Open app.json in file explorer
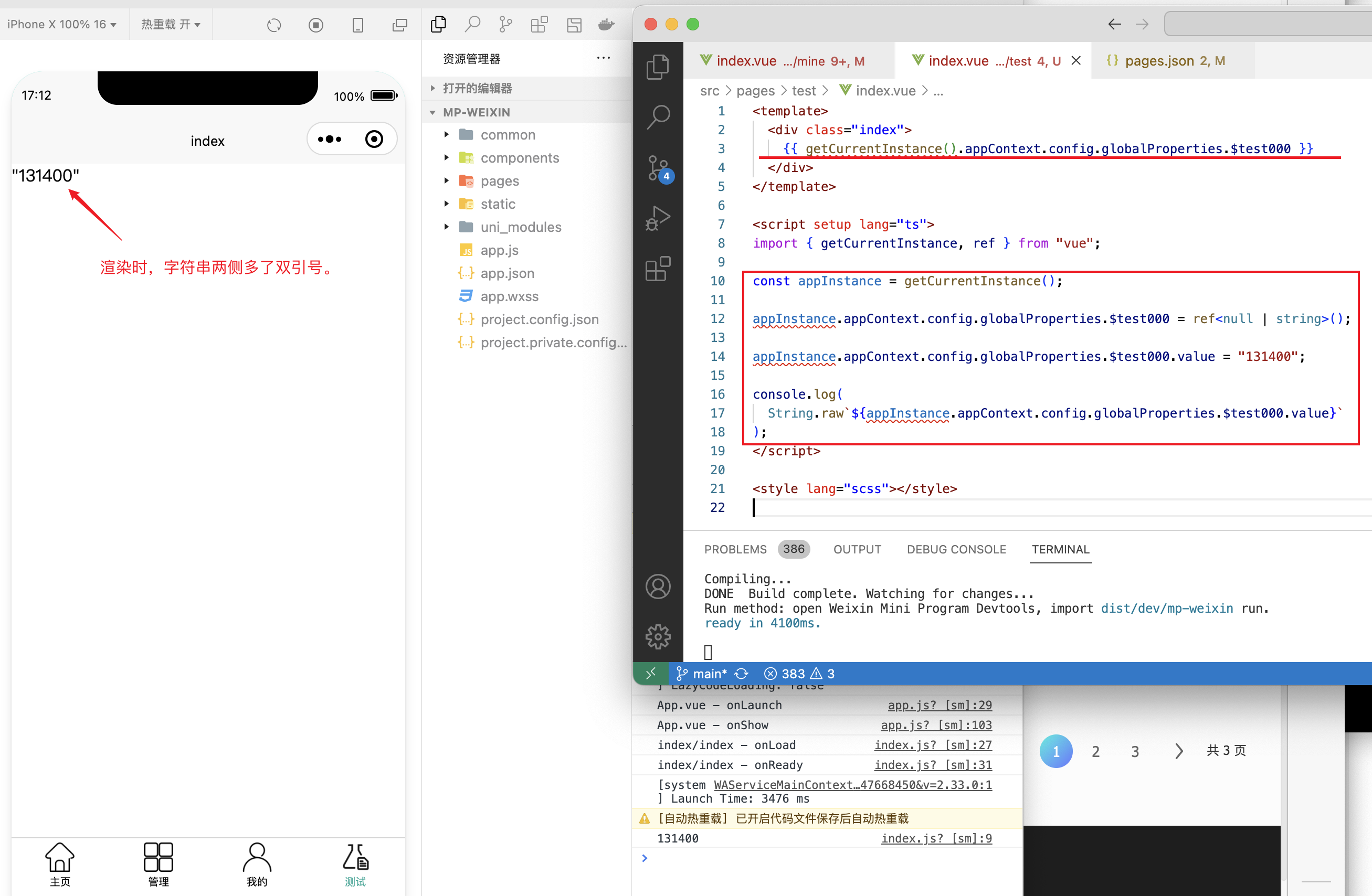This screenshot has height=896, width=1372. pos(506,273)
